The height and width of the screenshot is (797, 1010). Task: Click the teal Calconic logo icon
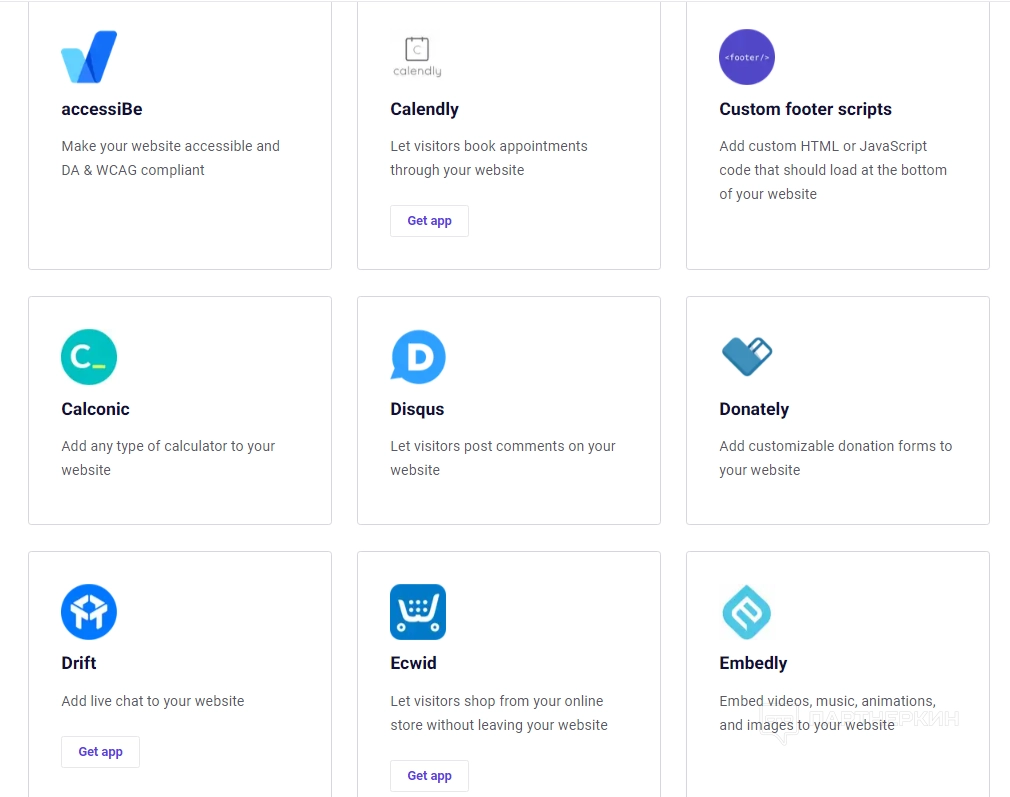[x=89, y=357]
